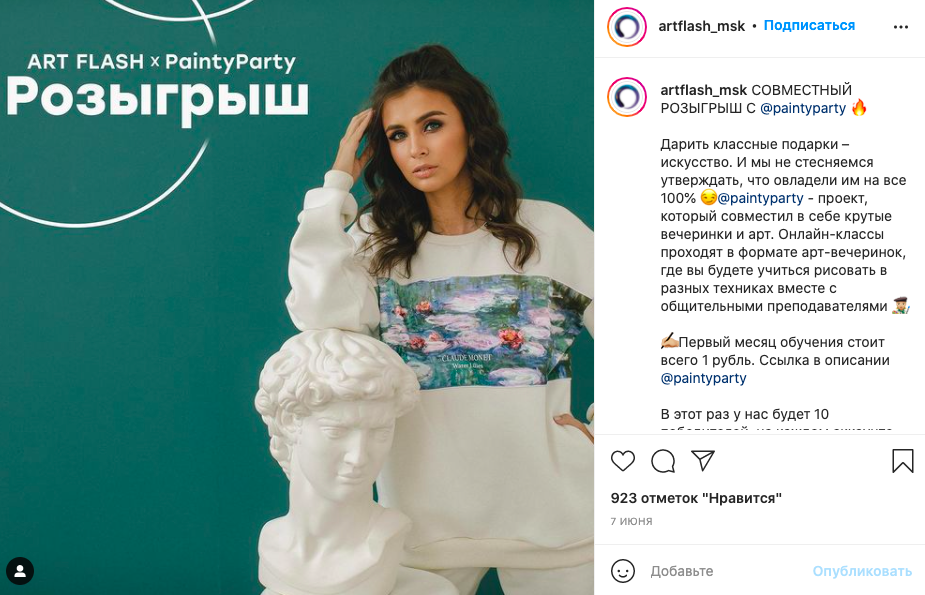Like the post with the heart icon
This screenshot has height=595, width=925.
(622, 461)
